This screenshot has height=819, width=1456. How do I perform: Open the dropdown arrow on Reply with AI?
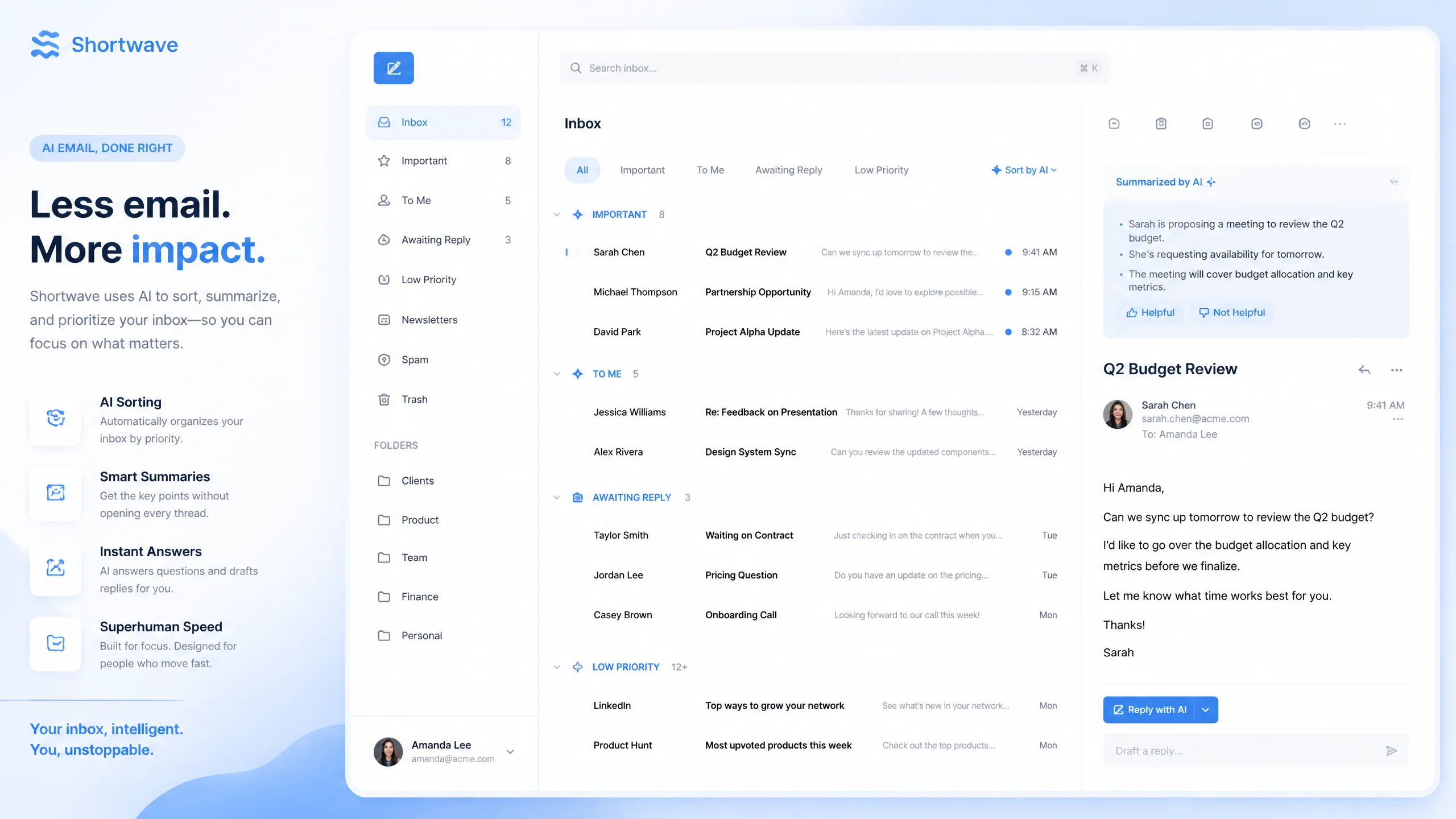(1205, 710)
